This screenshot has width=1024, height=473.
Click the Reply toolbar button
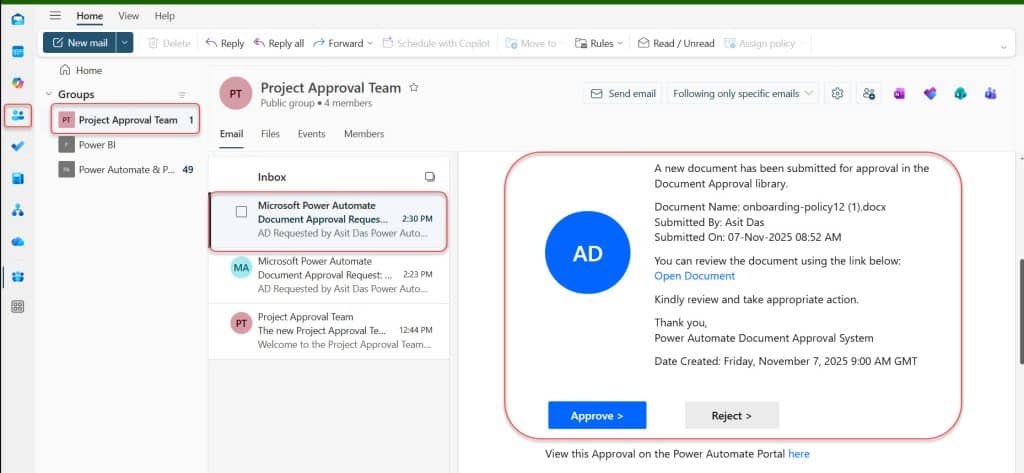coord(224,43)
